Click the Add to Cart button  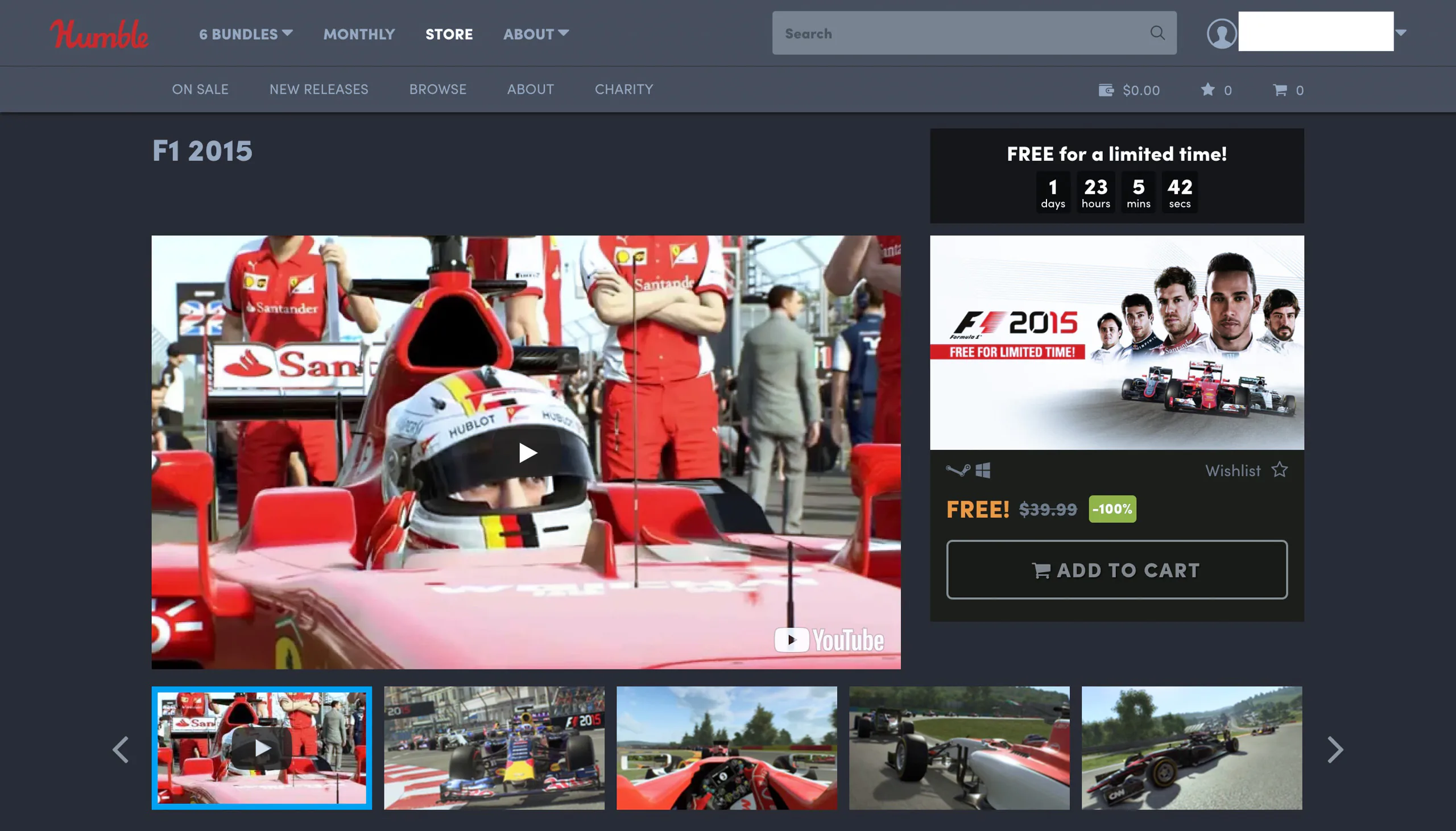(x=1116, y=569)
